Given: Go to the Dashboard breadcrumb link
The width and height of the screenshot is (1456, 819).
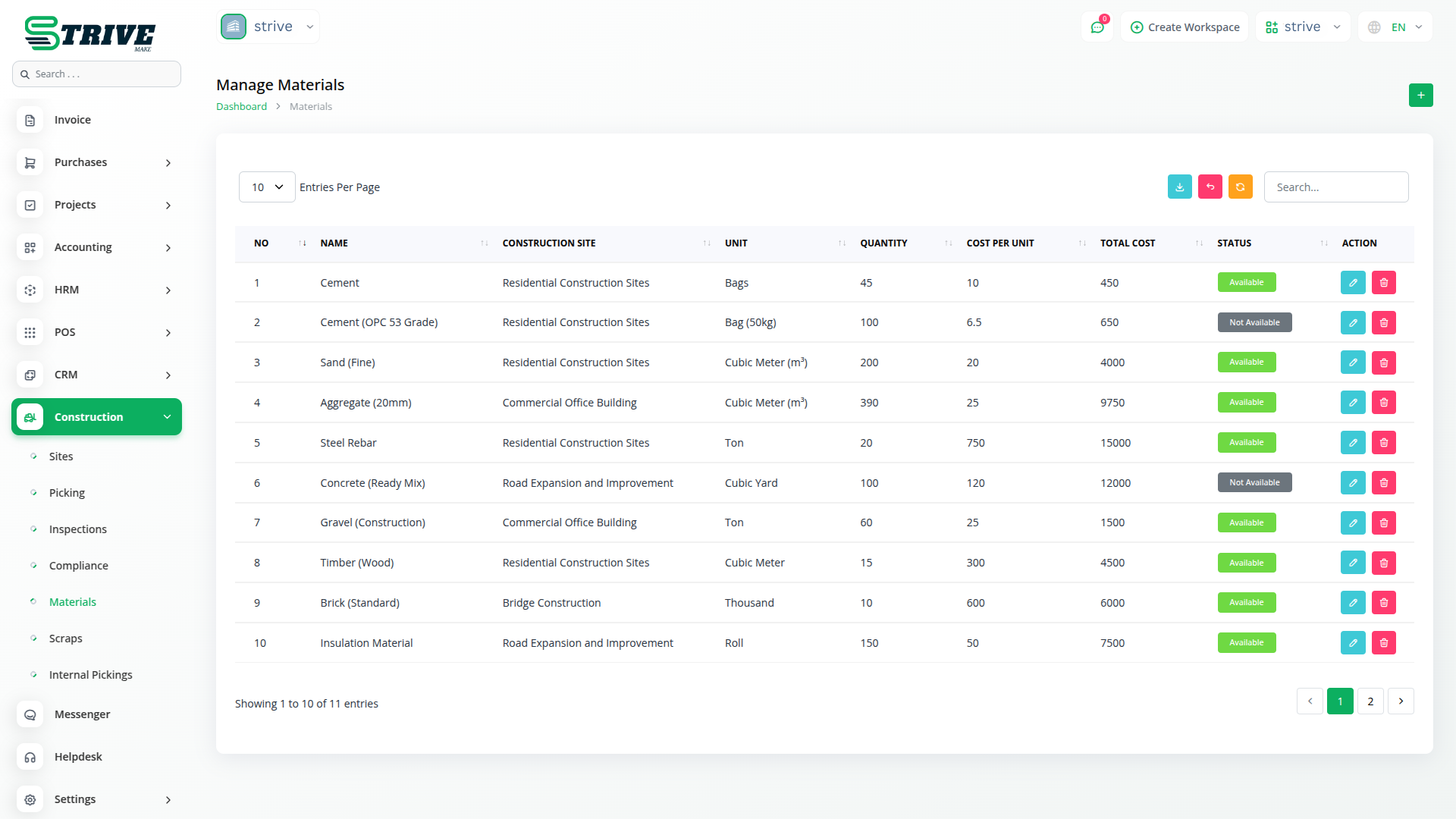Looking at the screenshot, I should click(x=241, y=107).
